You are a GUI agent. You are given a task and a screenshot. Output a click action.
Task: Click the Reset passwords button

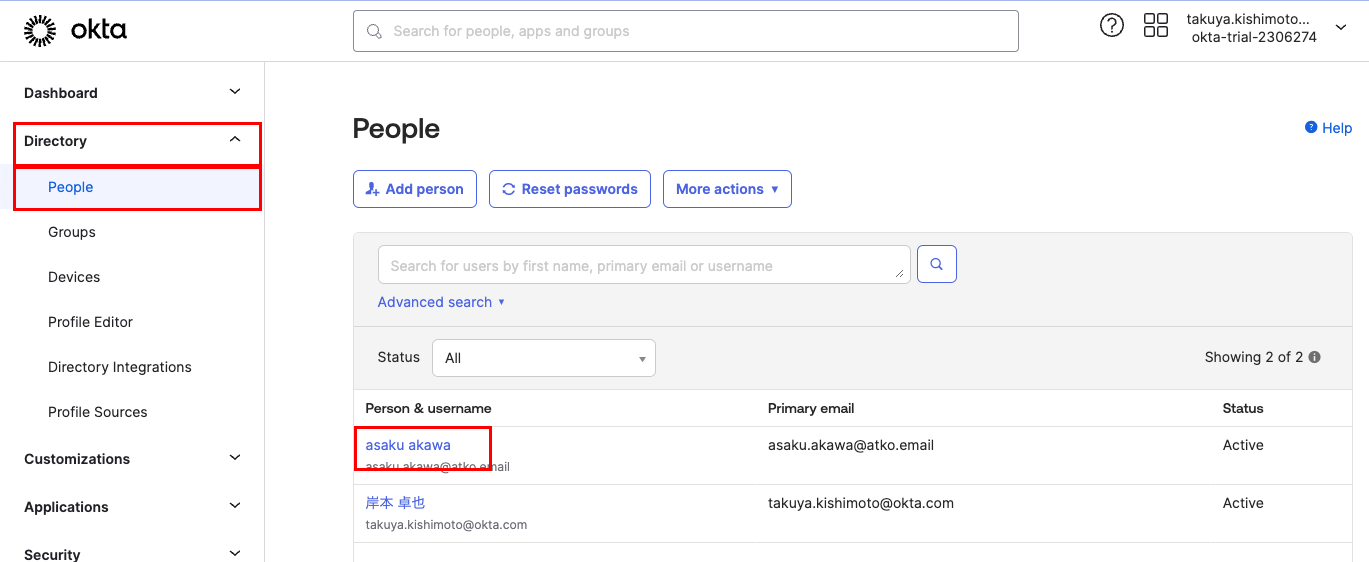click(570, 189)
